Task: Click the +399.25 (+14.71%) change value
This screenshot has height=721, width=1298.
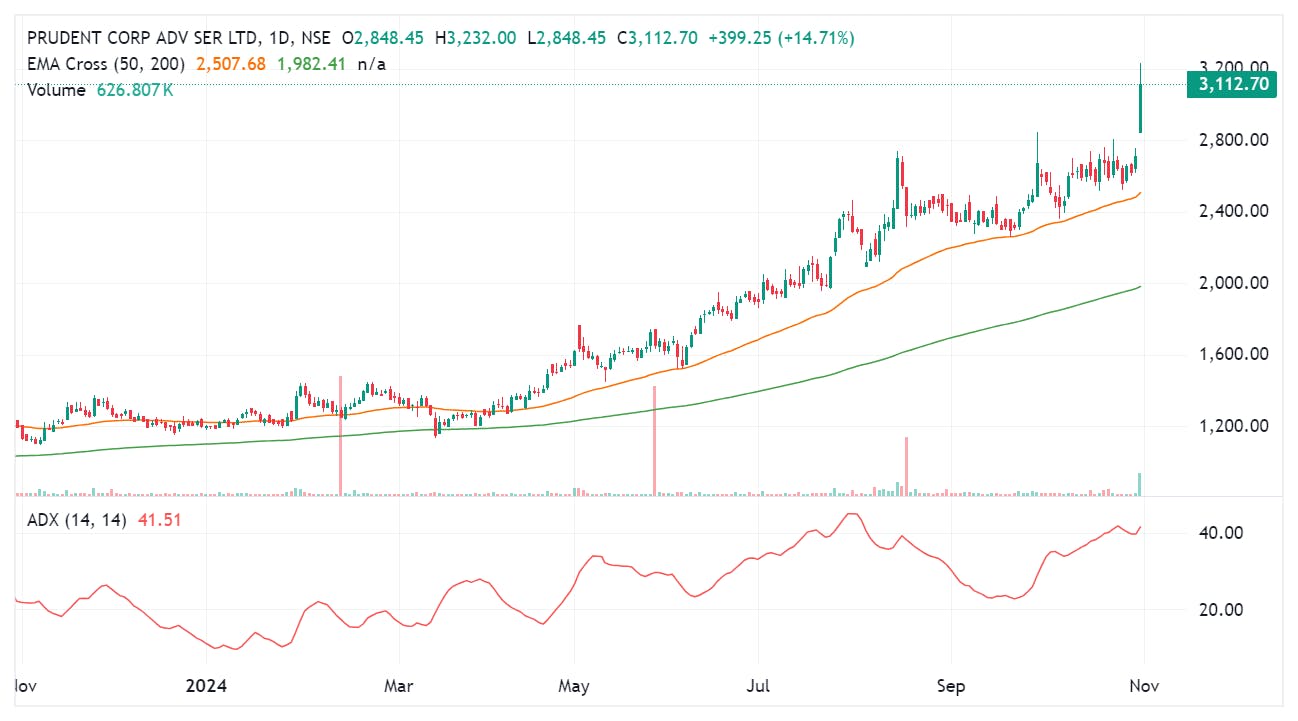Action: pos(781,38)
